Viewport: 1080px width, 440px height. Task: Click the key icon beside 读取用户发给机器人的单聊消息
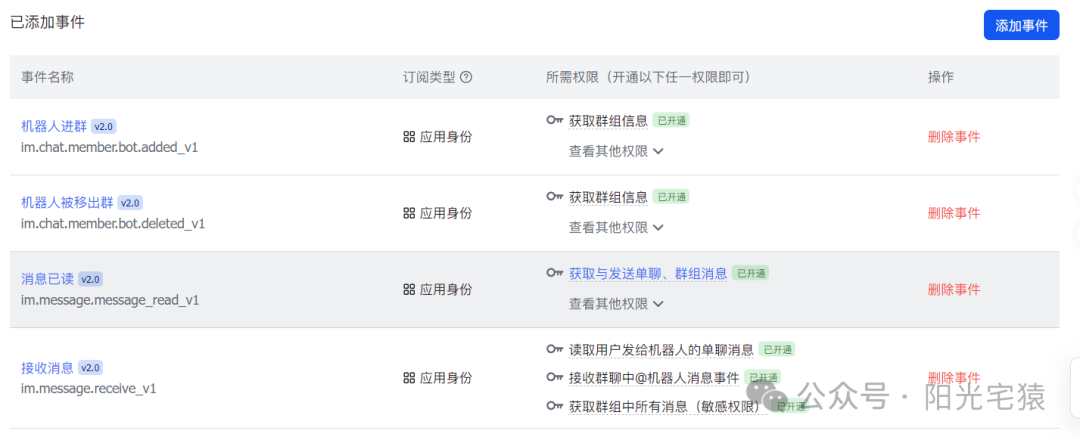[x=554, y=349]
